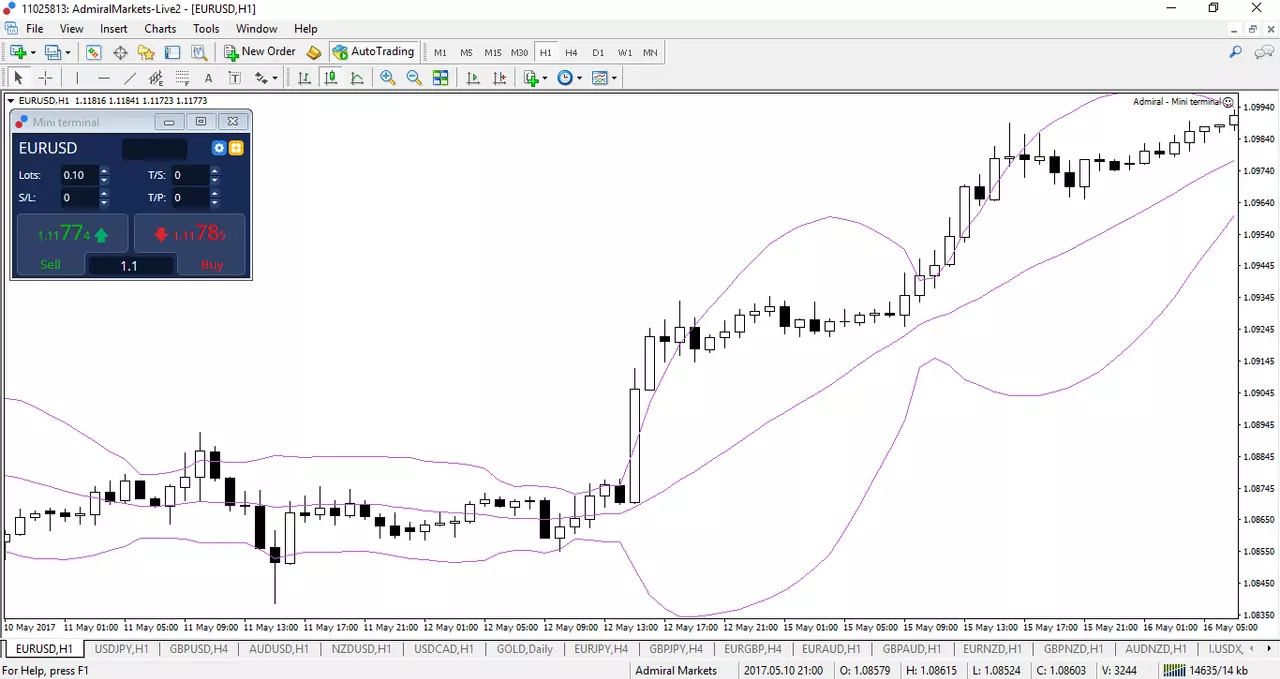Select the cursor arrow tool
1280x679 pixels.
(18, 78)
